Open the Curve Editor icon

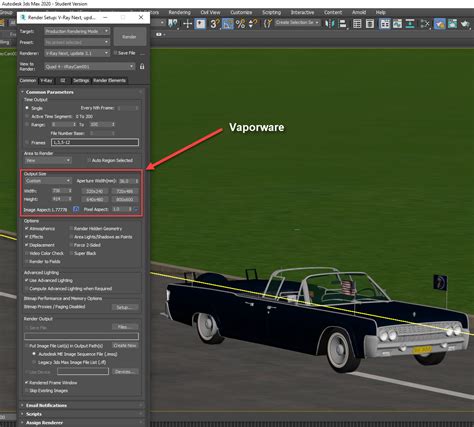[397, 24]
